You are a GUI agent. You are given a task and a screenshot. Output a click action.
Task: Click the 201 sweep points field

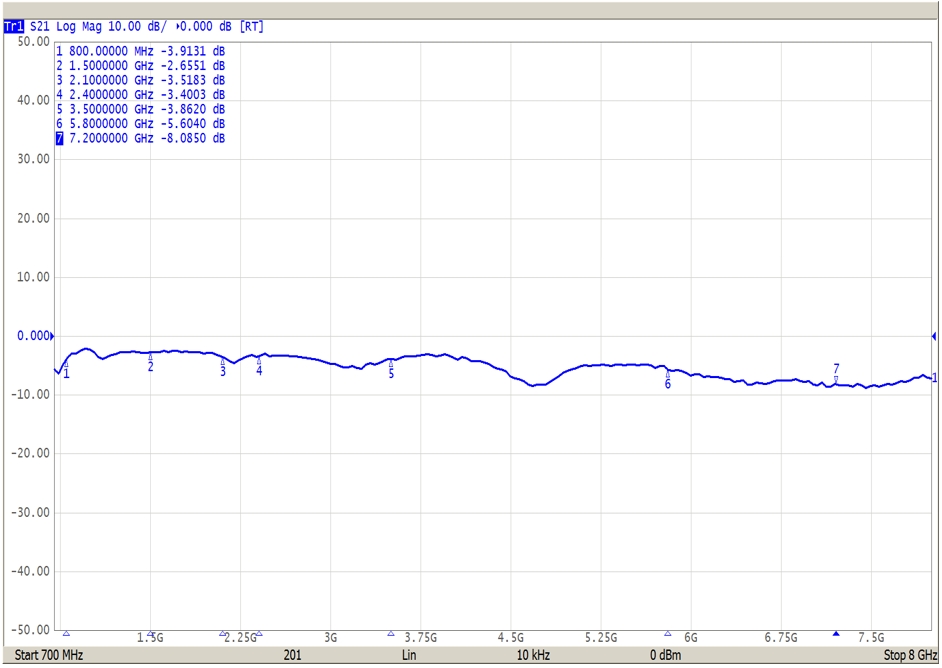tap(293, 656)
